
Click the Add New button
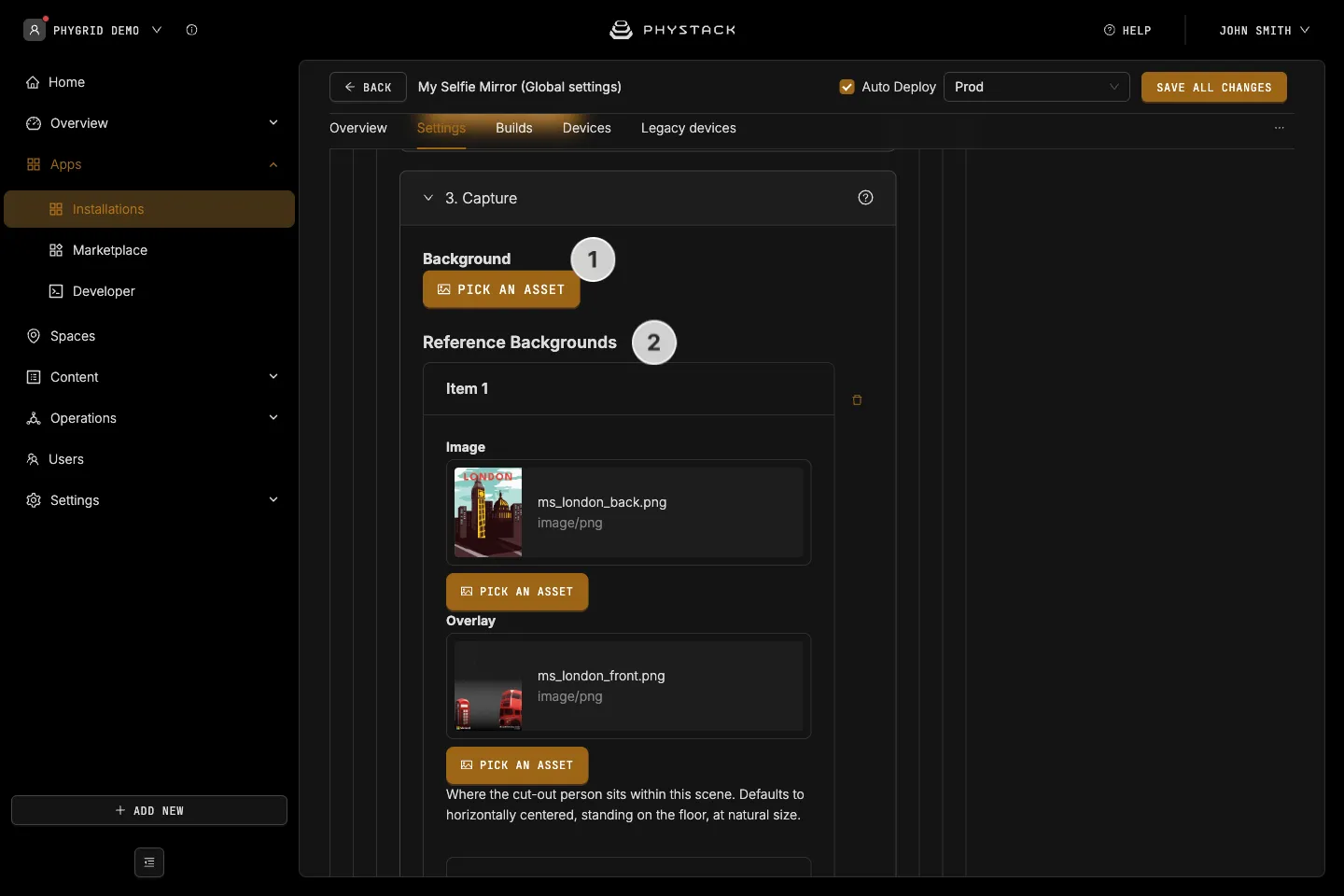coord(149,810)
